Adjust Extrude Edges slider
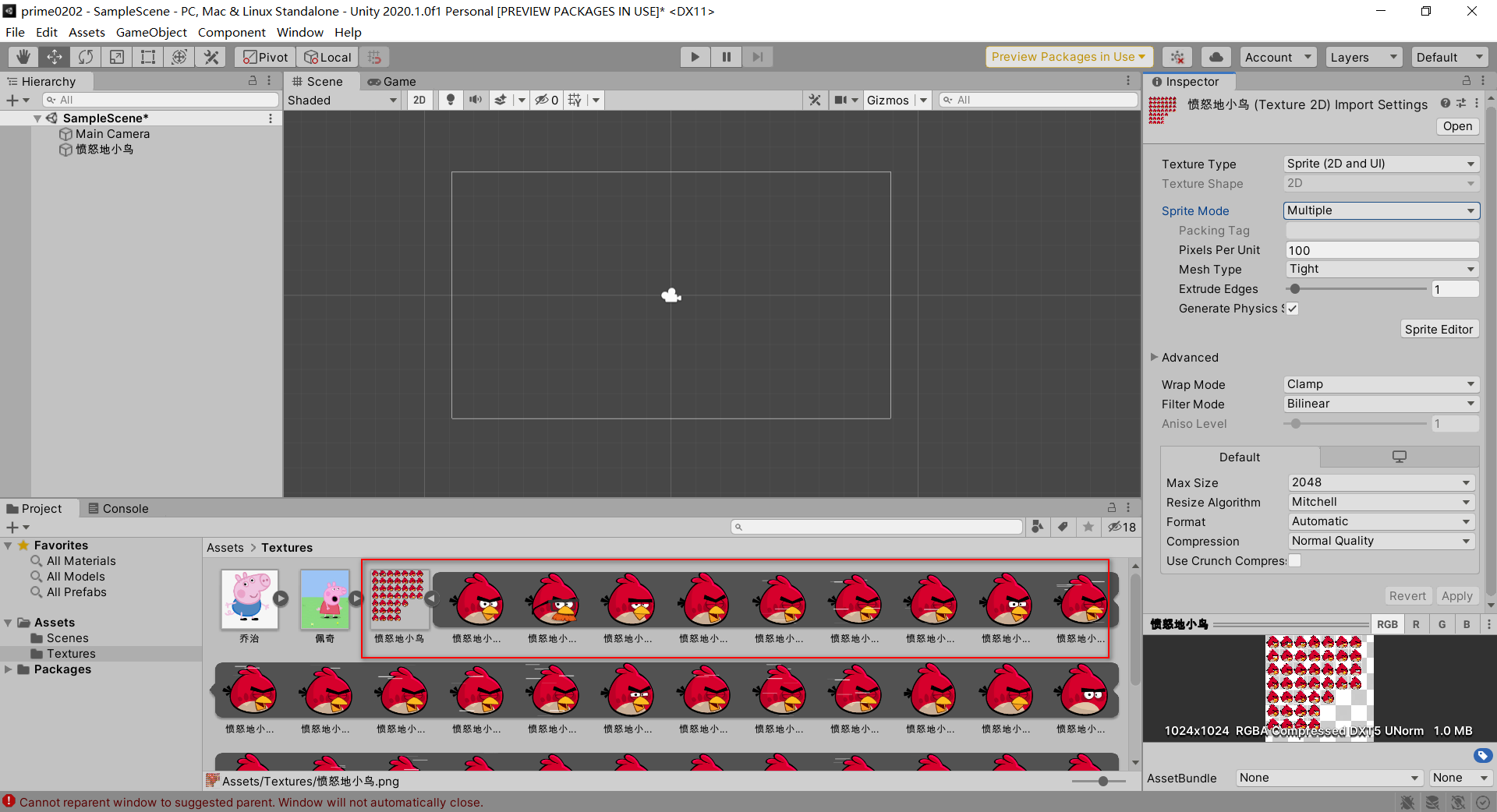 [x=1294, y=289]
